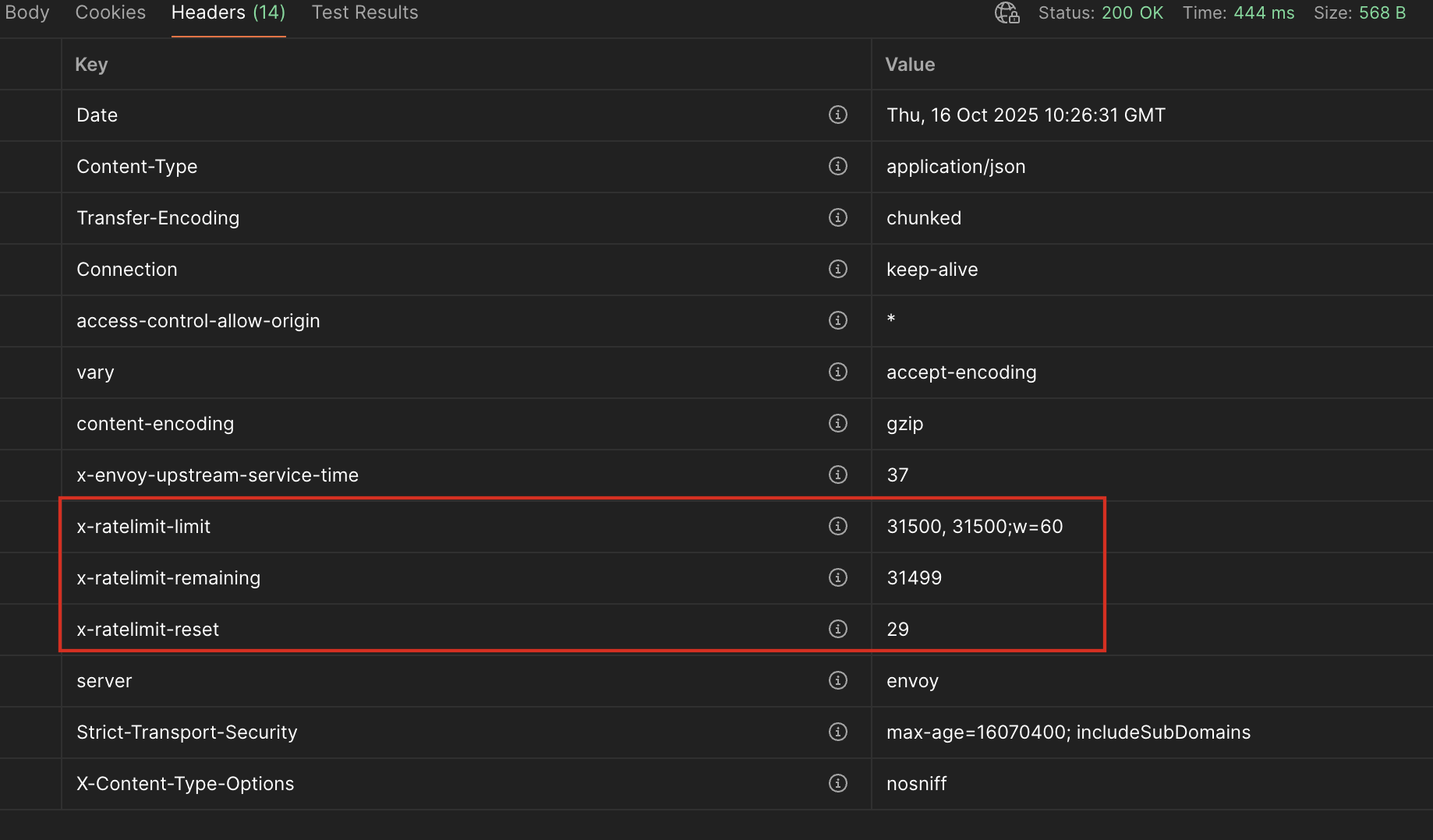Select the x-ratelimit-reset key
This screenshot has width=1433, height=840.
pyautogui.click(x=148, y=630)
